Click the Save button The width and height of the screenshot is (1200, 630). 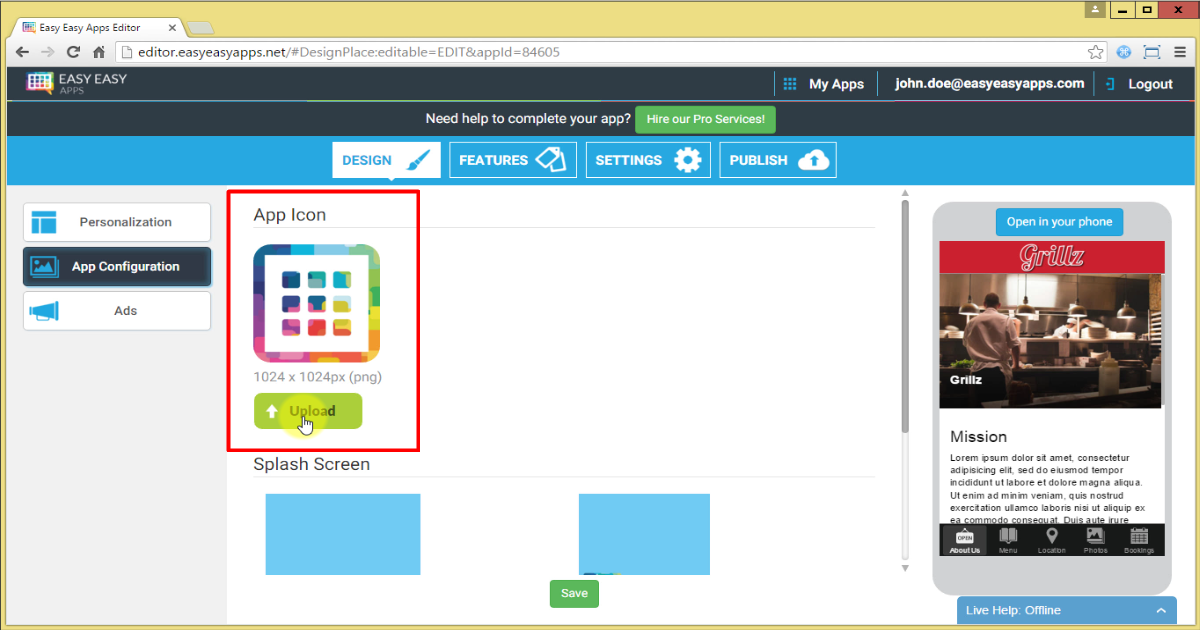pyautogui.click(x=574, y=593)
